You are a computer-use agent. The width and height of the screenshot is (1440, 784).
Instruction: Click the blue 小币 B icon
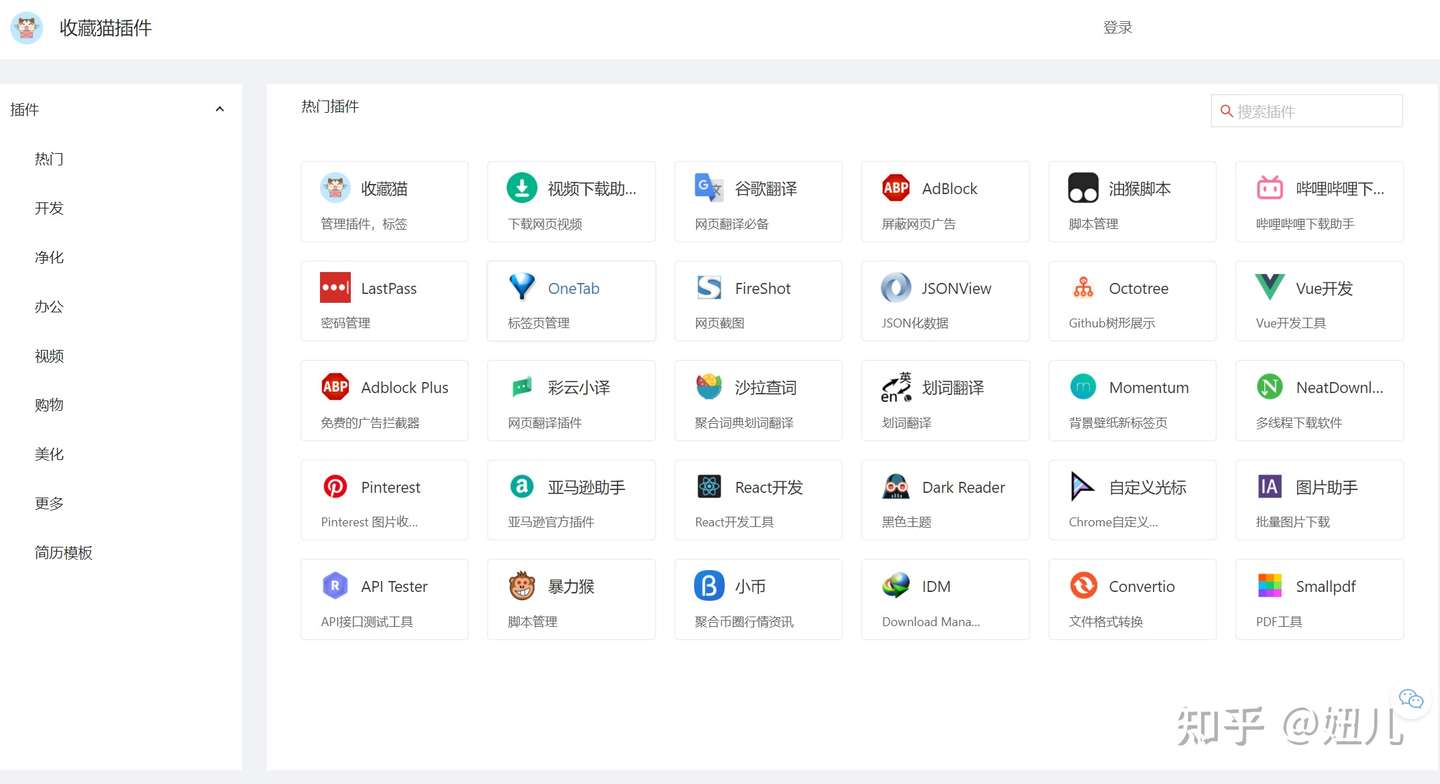pyautogui.click(x=709, y=585)
